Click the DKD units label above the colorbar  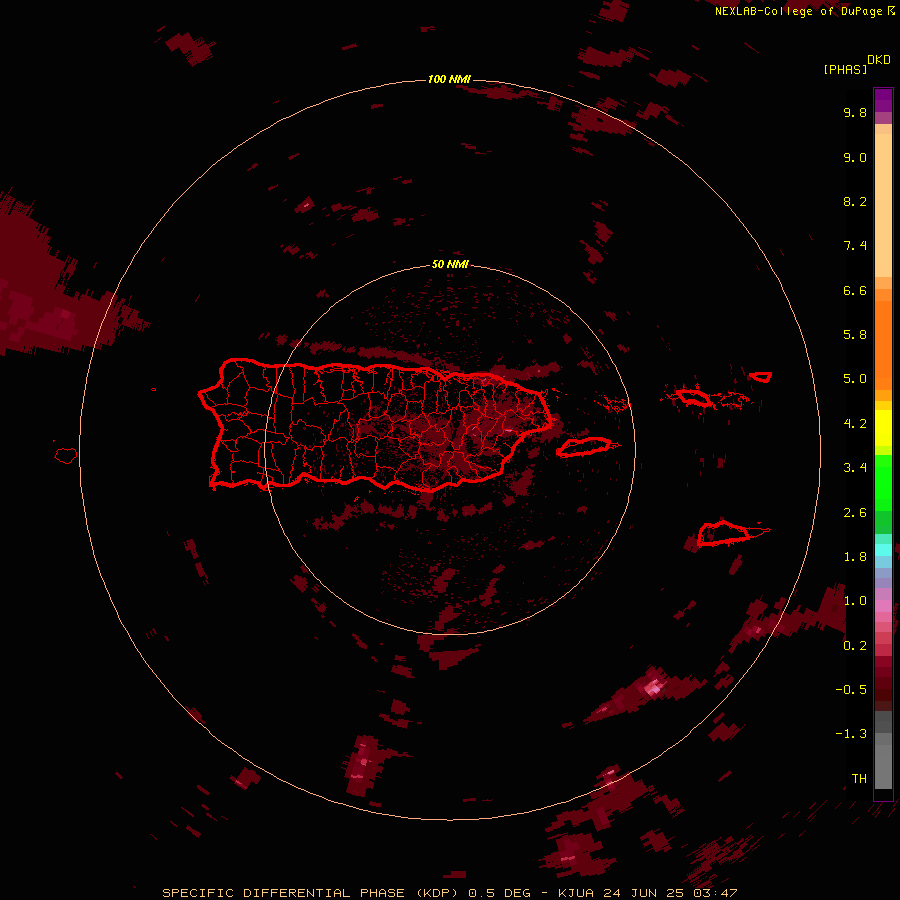(878, 60)
